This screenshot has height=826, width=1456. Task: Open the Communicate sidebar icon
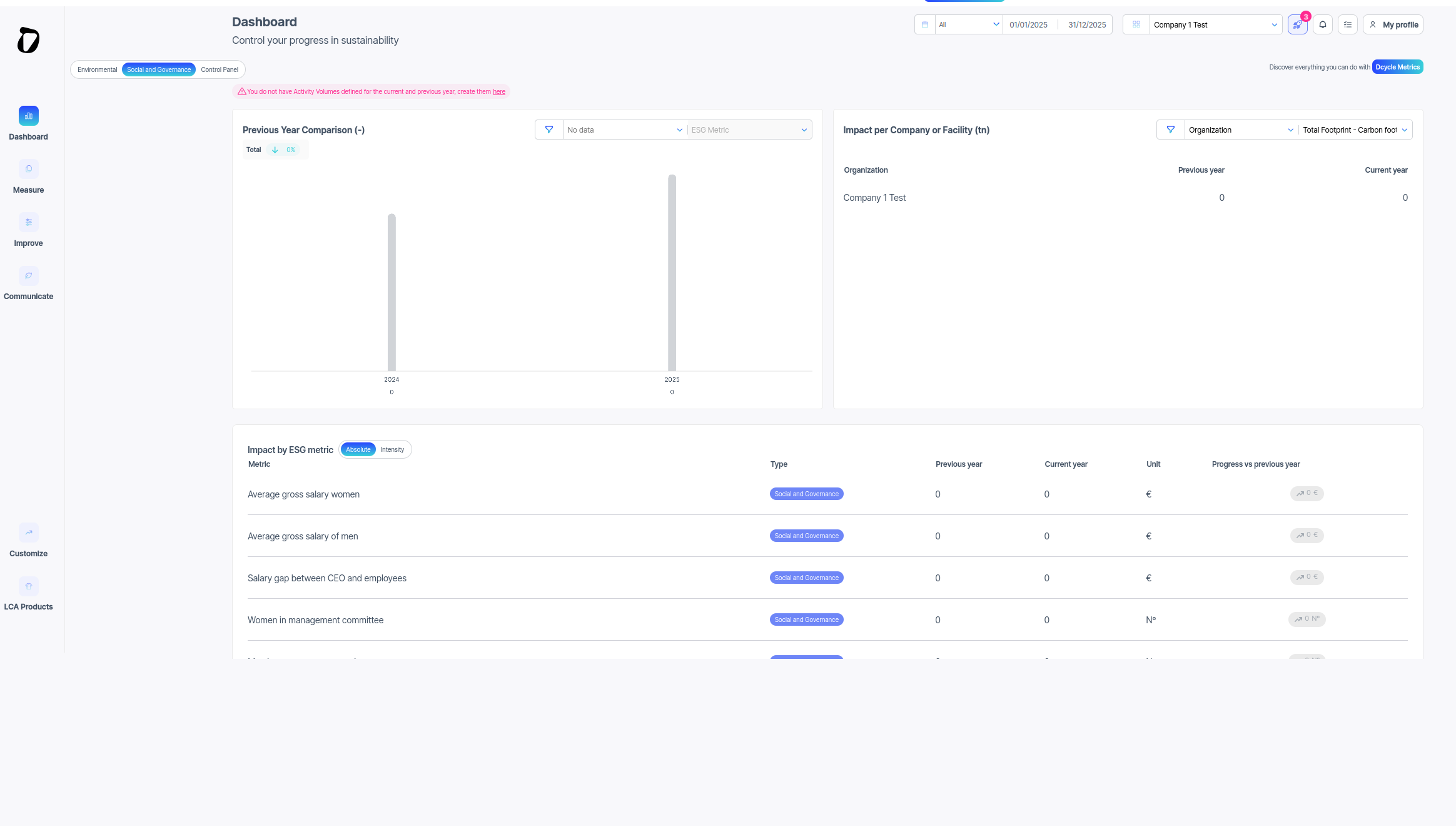28,275
